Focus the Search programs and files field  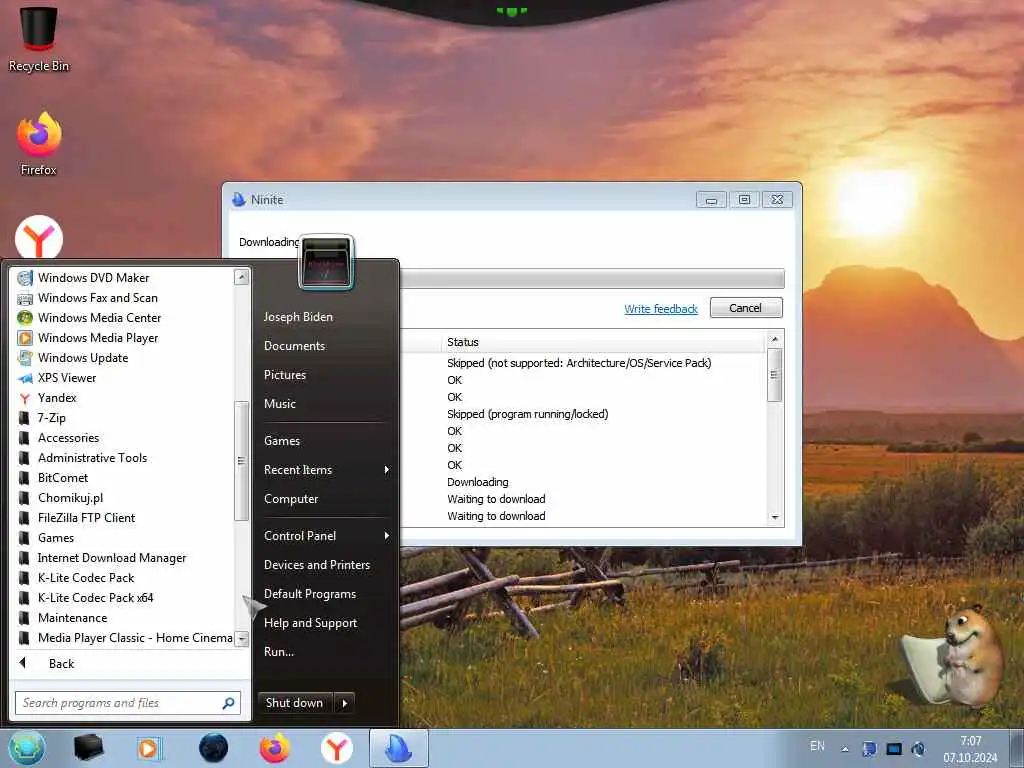(128, 703)
